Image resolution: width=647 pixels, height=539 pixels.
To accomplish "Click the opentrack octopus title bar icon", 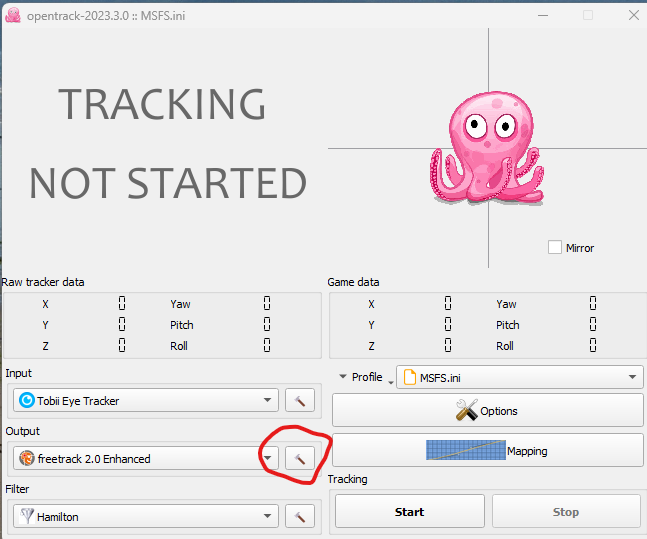I will [x=13, y=16].
